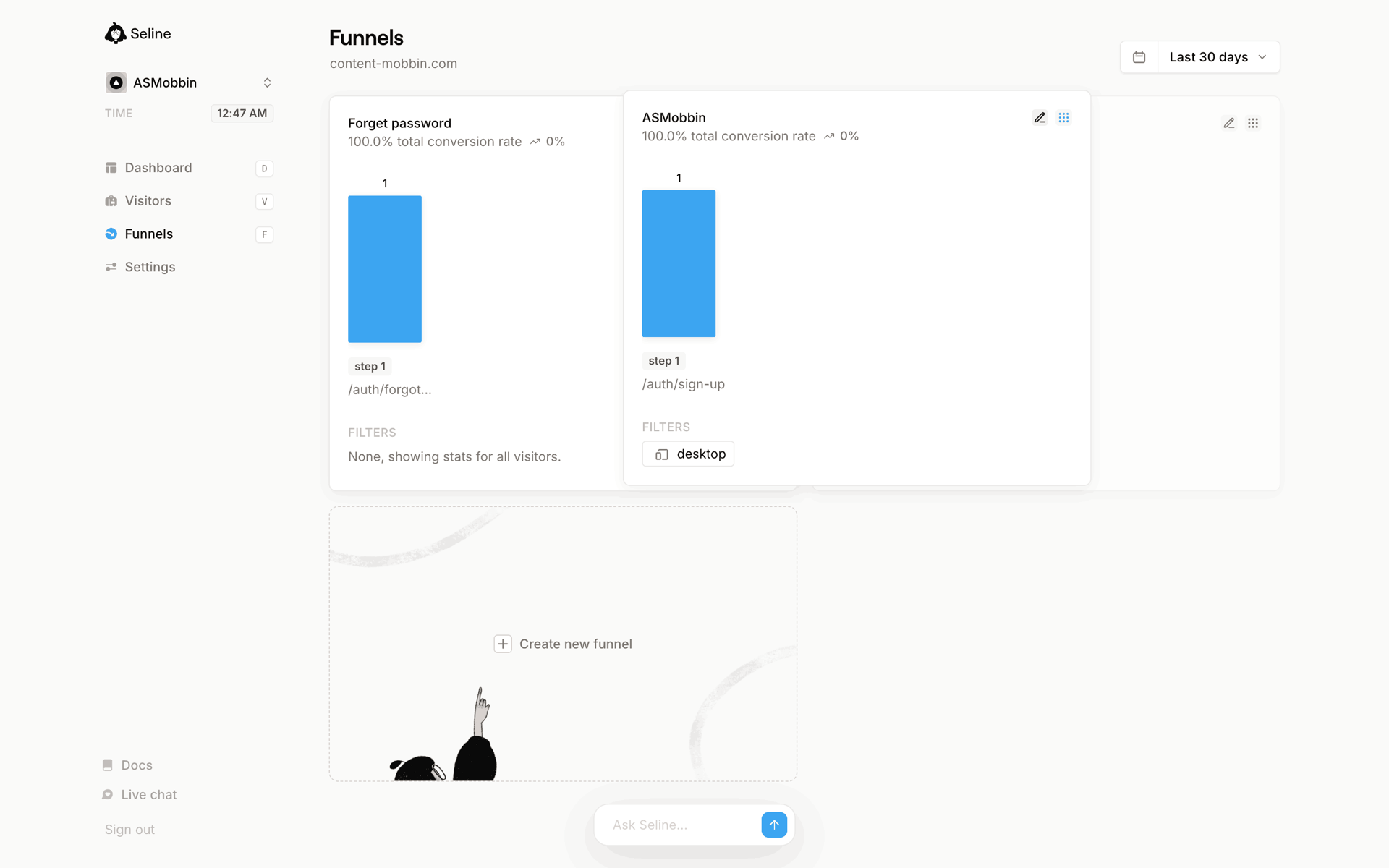Click the calendar icon button
Viewport: 1389px width, 868px height.
(x=1139, y=57)
